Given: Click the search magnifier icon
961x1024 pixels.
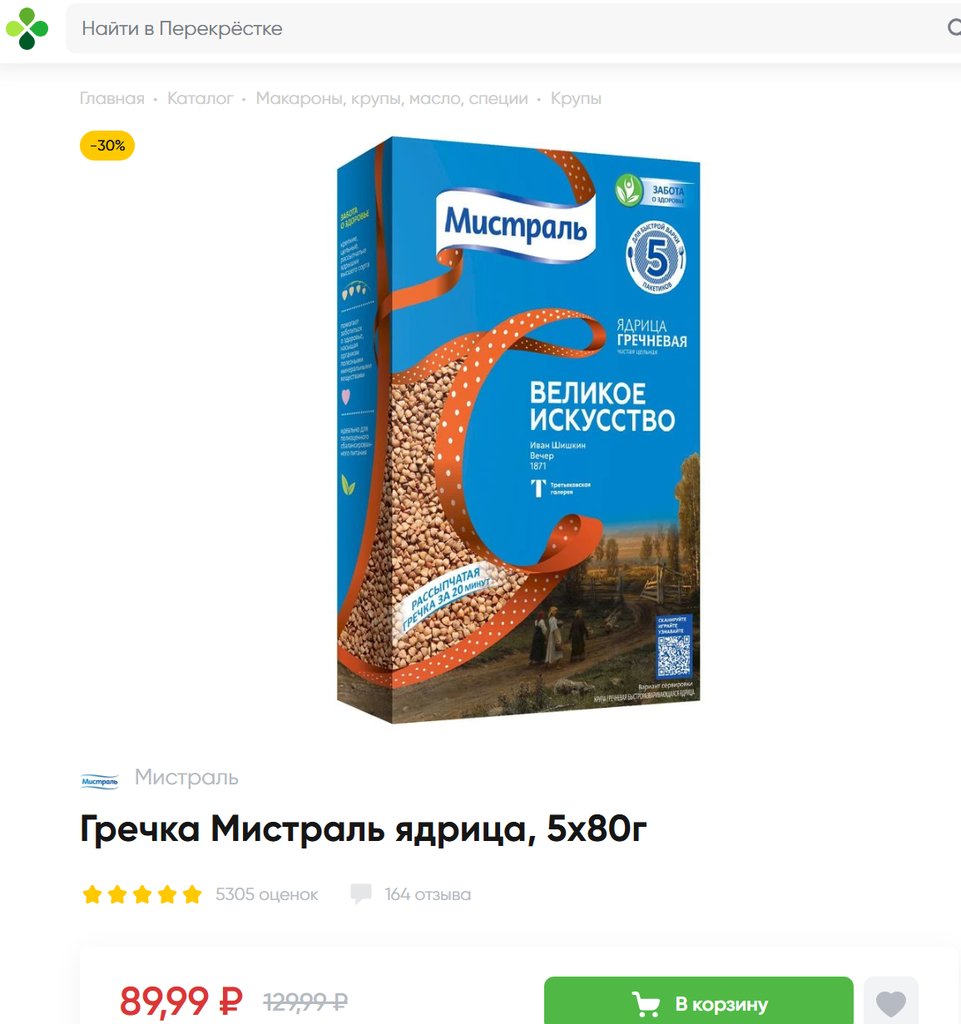Looking at the screenshot, I should click(954, 27).
